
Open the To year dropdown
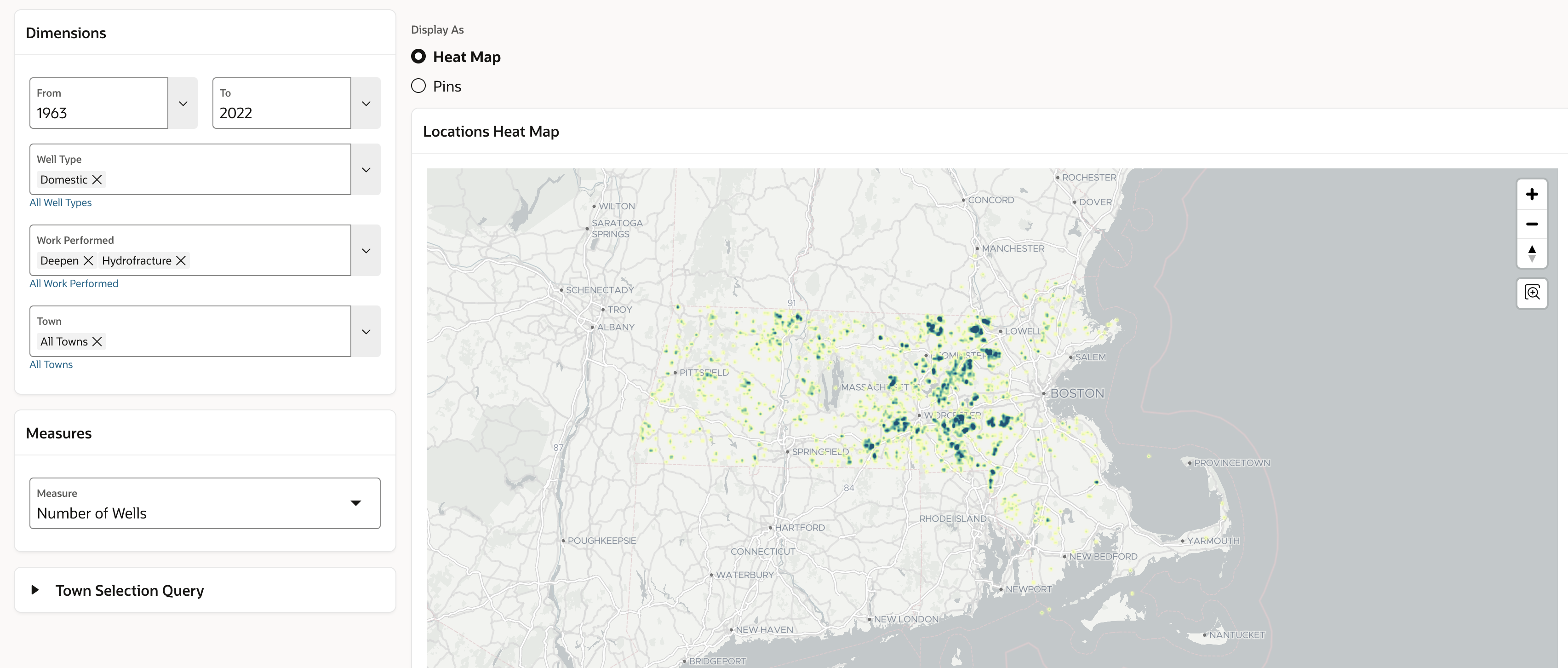366,104
